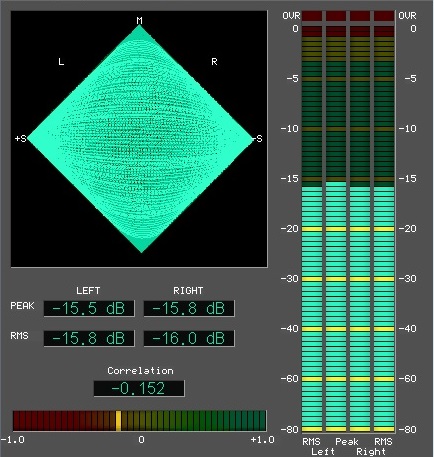This screenshot has height=457, width=434.
Task: Click the leftmost RMS label below meters
Action: coord(311,442)
